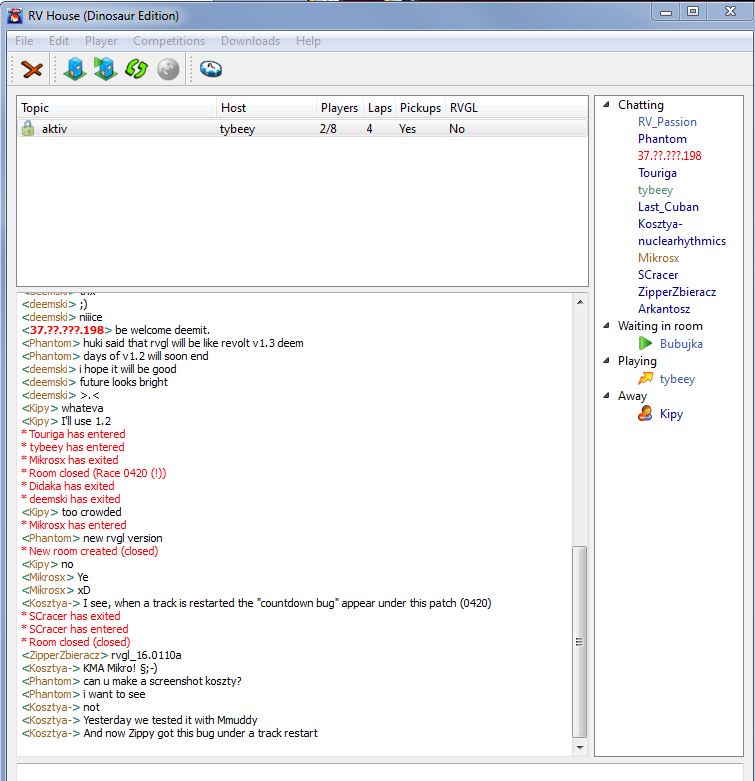
Task: Select user ZipperZbieracz in Chatting list
Action: coord(677,292)
